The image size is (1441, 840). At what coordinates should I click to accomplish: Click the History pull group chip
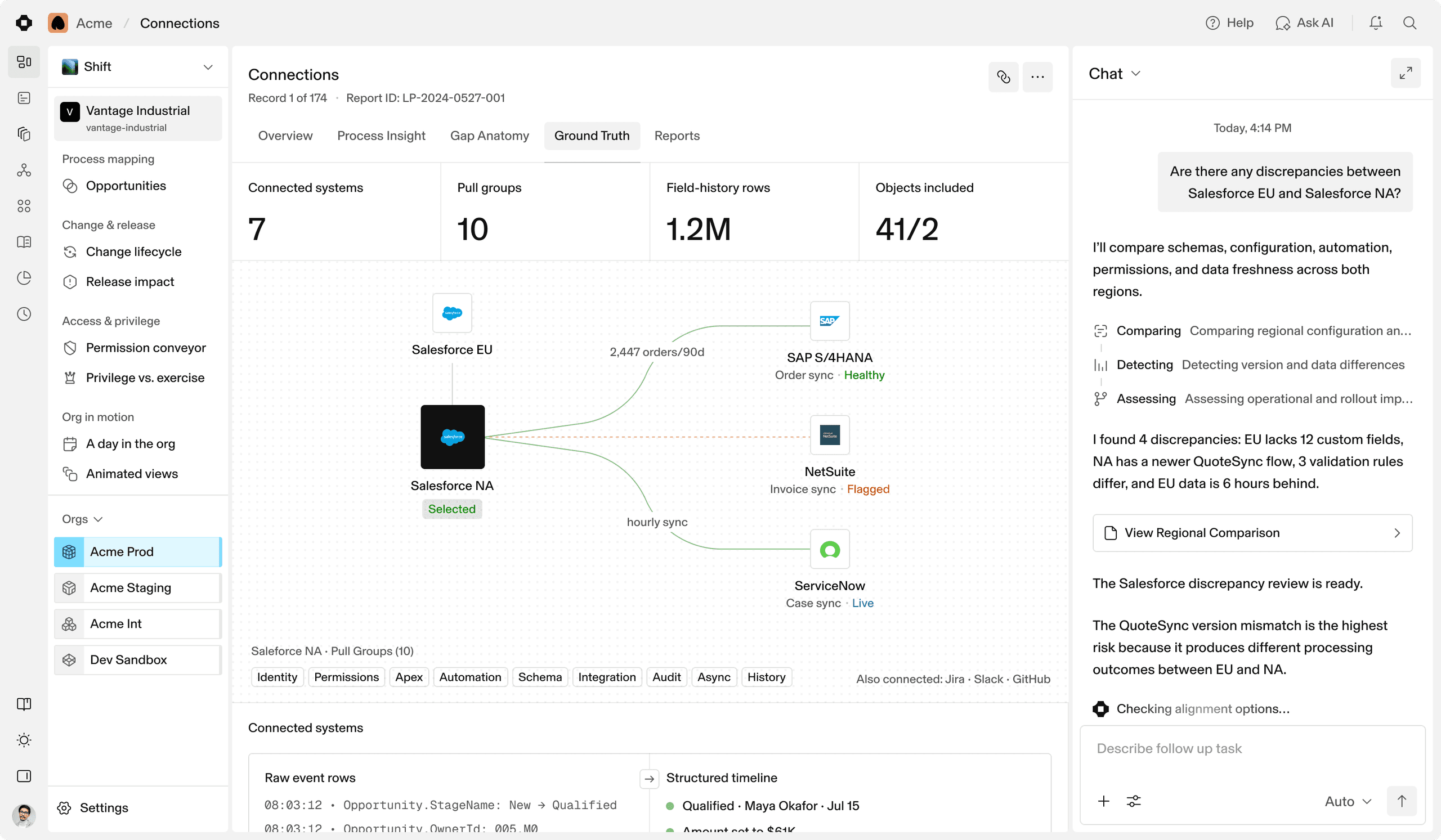point(766,677)
